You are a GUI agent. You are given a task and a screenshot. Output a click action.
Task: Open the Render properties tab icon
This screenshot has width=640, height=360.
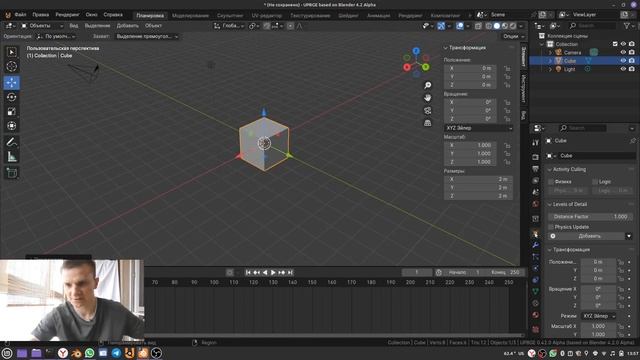coord(536,157)
